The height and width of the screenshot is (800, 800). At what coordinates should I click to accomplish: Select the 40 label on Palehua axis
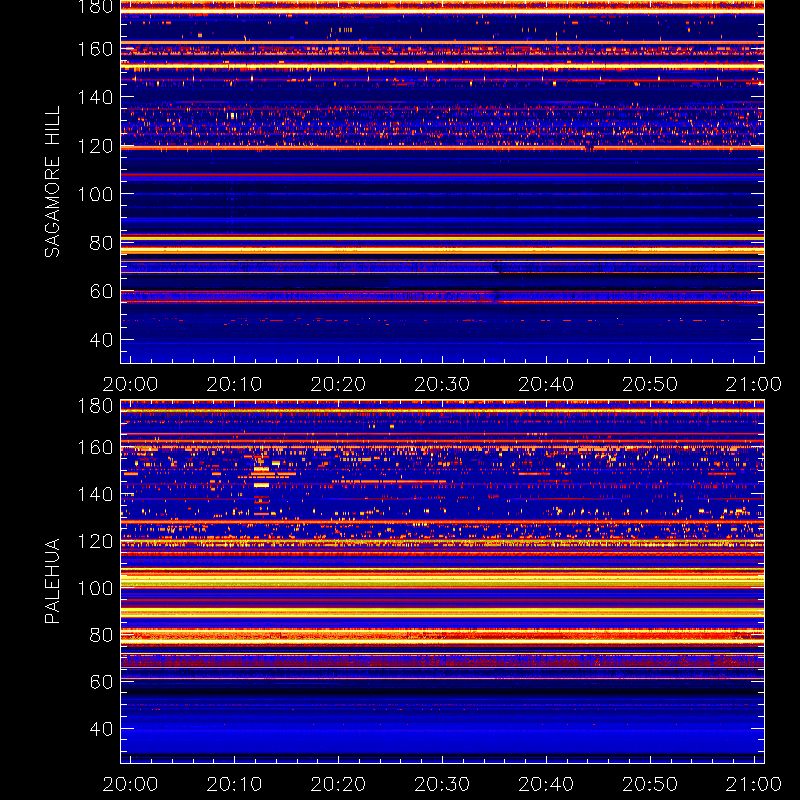[101, 729]
